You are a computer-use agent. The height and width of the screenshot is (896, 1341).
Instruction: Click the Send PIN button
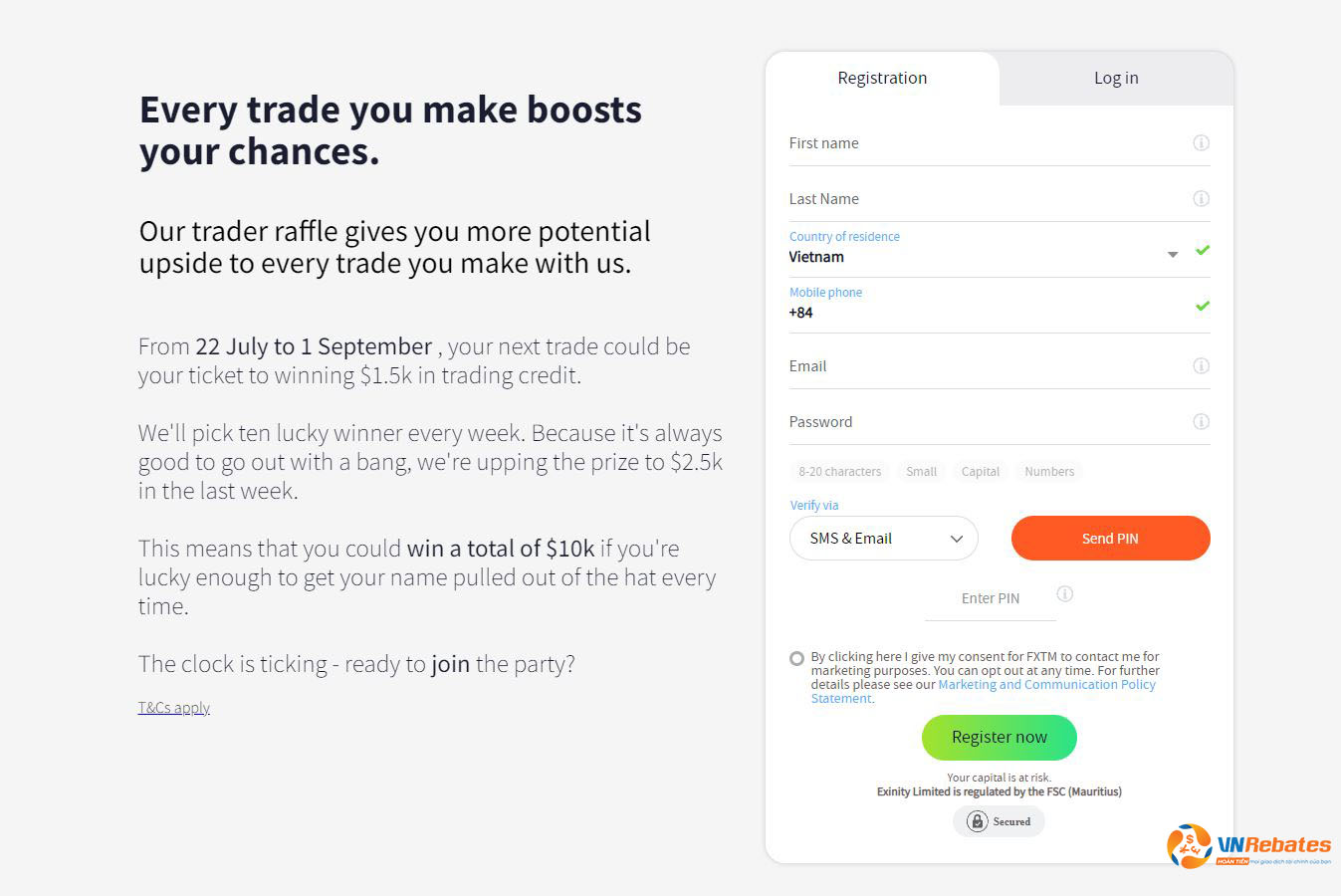tap(1110, 538)
